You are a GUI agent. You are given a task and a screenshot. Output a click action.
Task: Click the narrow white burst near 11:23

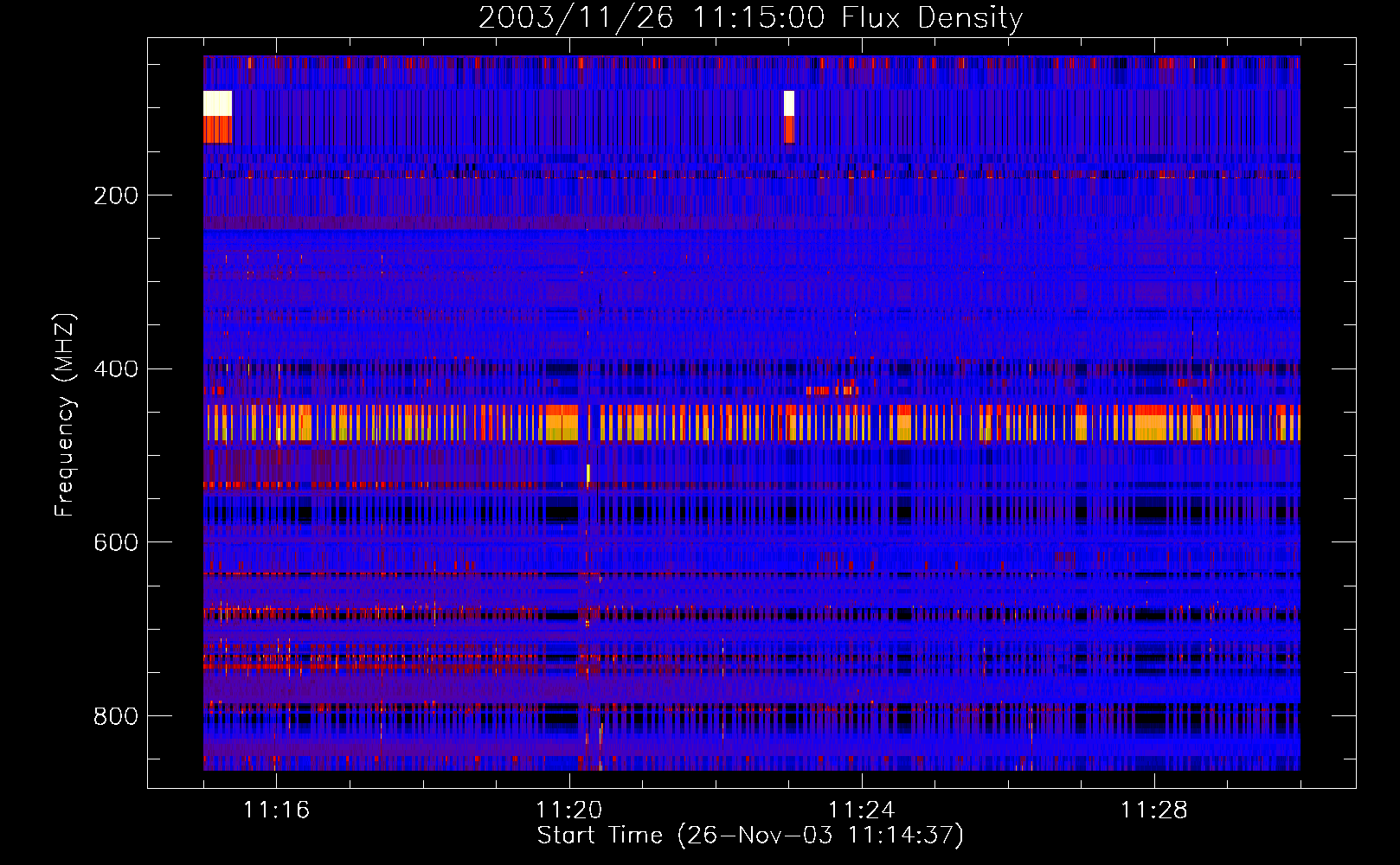click(788, 103)
